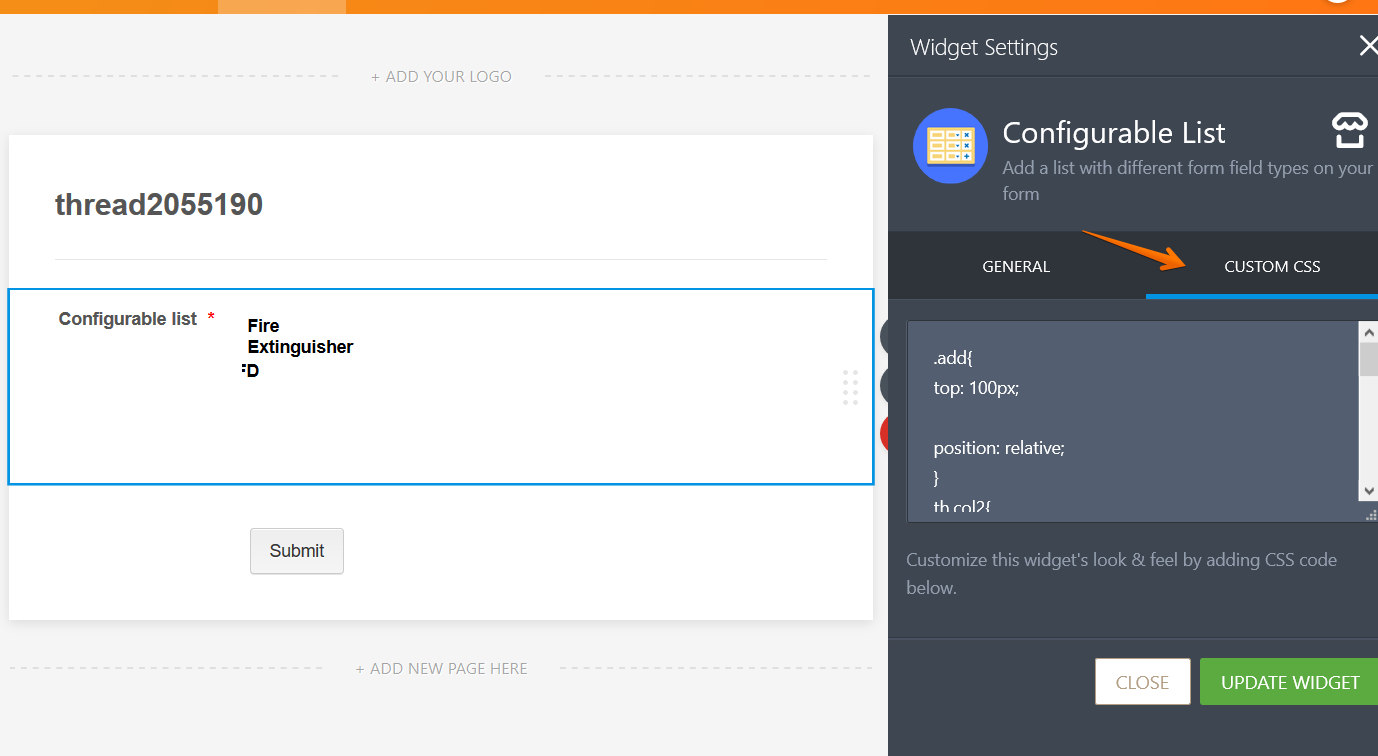Click the CSS textarea scrollbar thumb
The width and height of the screenshot is (1378, 756).
click(1368, 358)
